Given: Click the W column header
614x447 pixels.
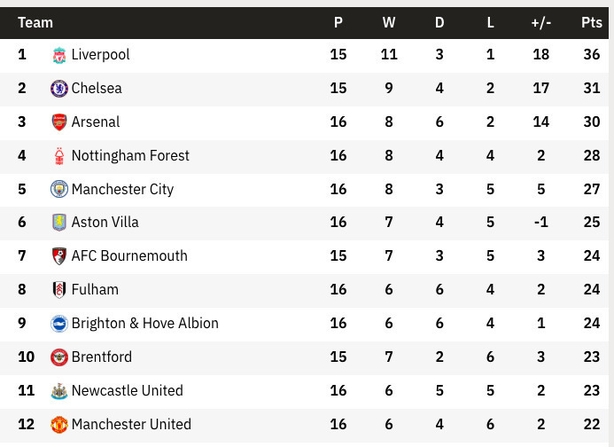Looking at the screenshot, I should pos(389,22).
